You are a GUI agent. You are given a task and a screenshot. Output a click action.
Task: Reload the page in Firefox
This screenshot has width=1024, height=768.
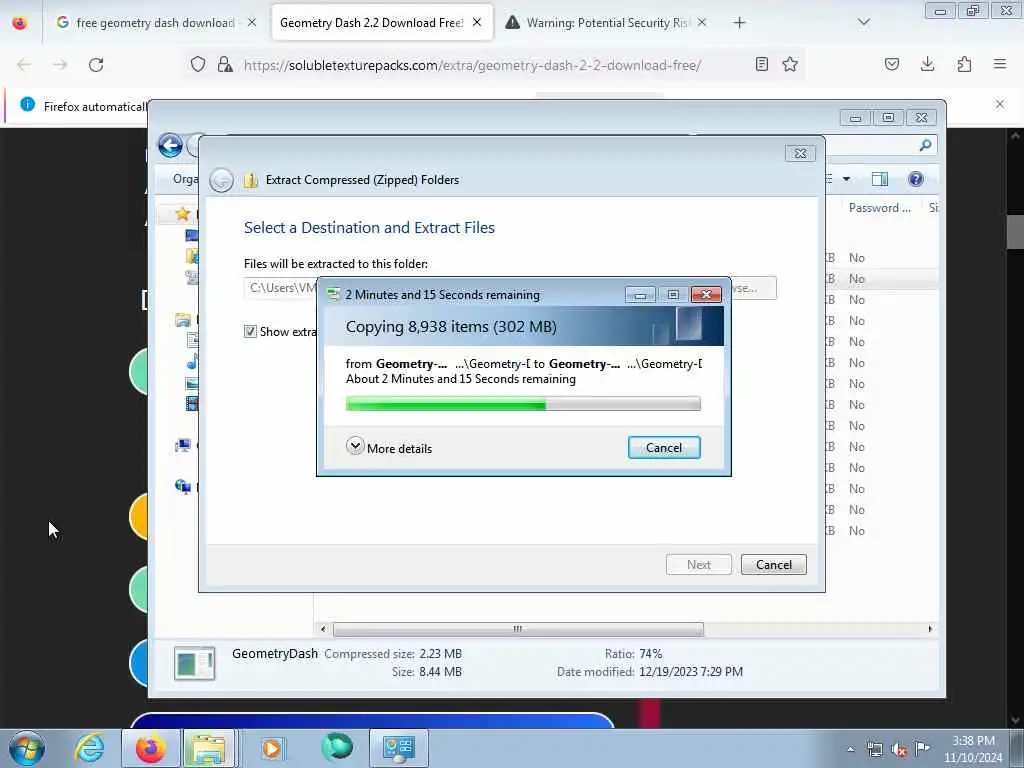pos(96,65)
